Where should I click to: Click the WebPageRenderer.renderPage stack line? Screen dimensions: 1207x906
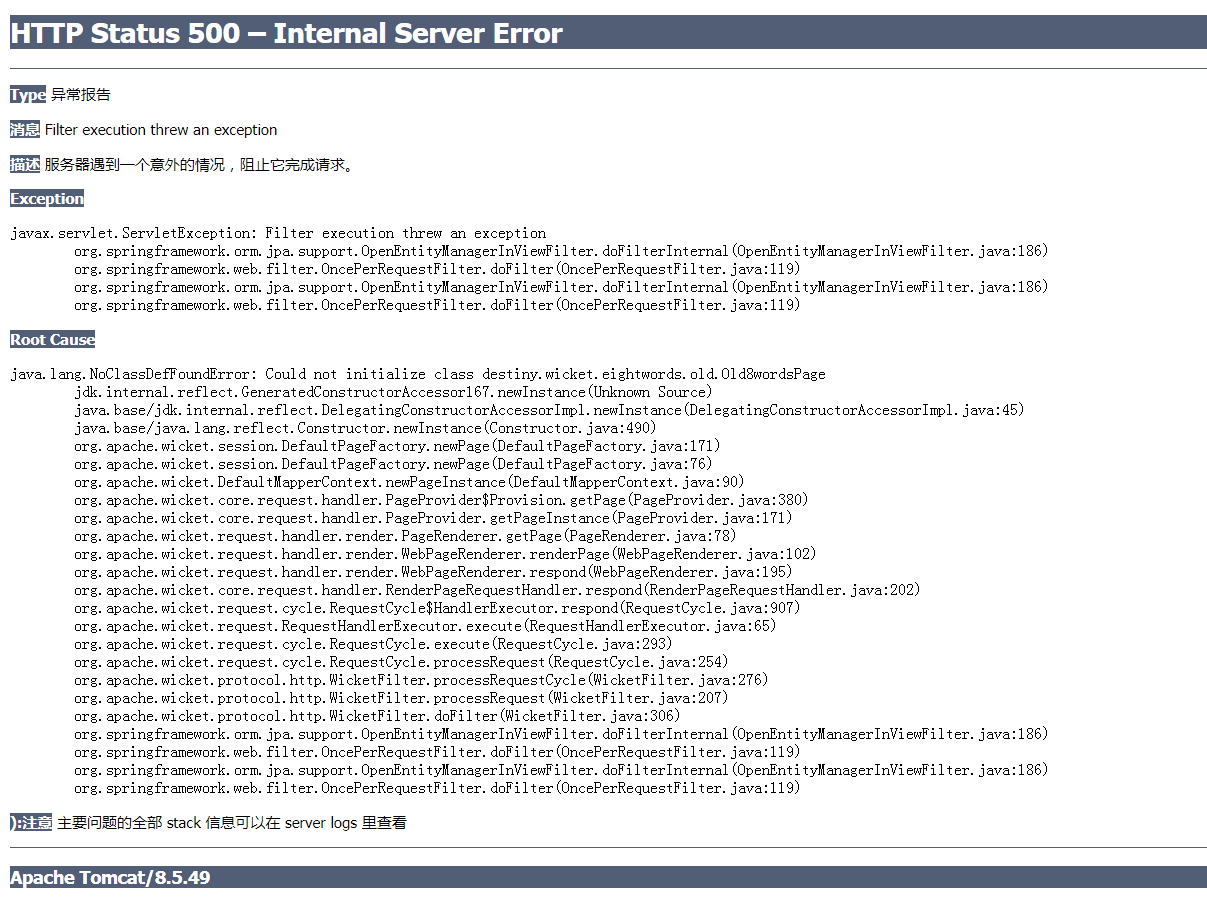[445, 554]
